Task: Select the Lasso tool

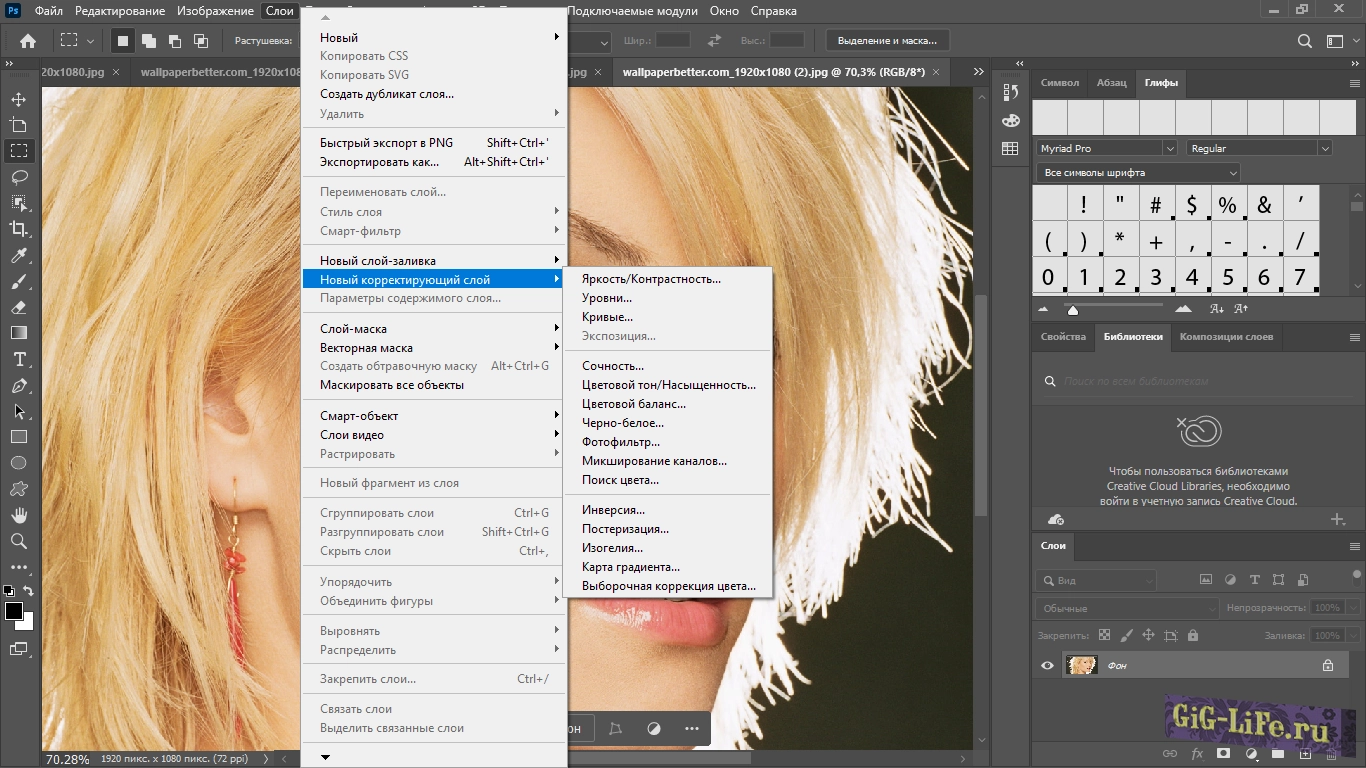Action: point(19,177)
